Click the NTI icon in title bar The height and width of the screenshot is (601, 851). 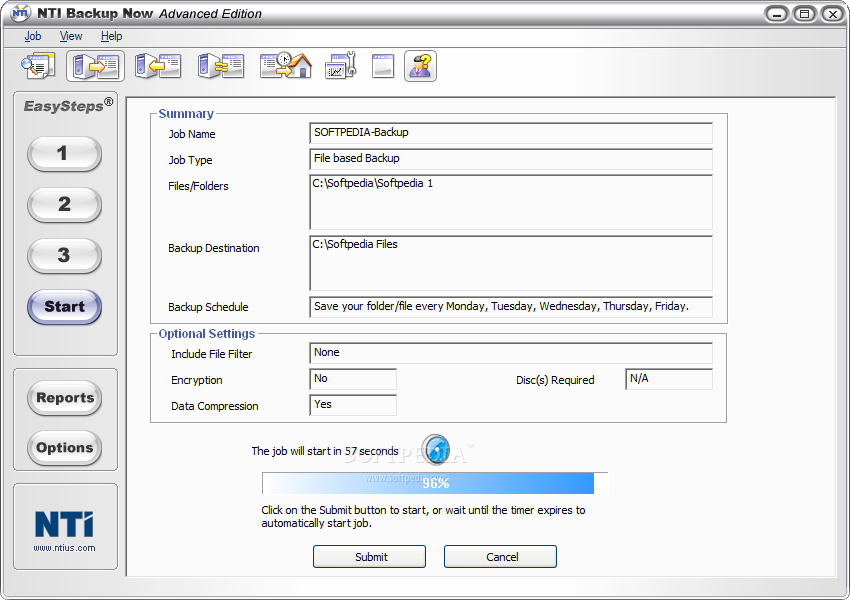pyautogui.click(x=20, y=12)
